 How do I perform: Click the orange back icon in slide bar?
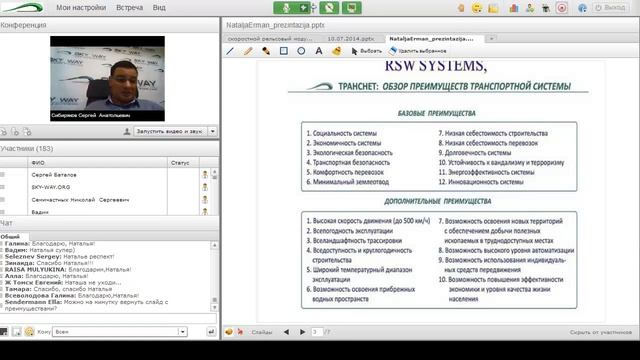(229, 332)
